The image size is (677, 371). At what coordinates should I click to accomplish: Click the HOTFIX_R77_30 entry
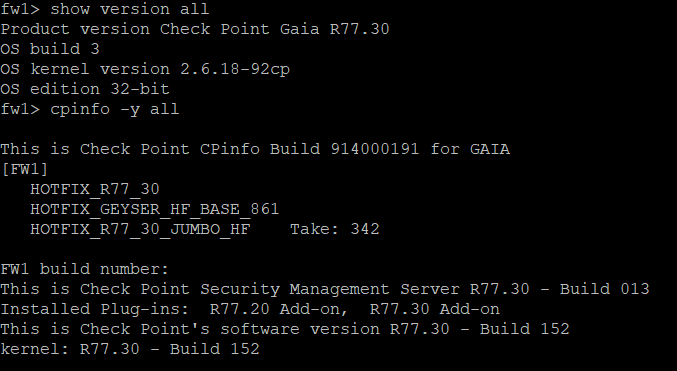pyautogui.click(x=95, y=189)
